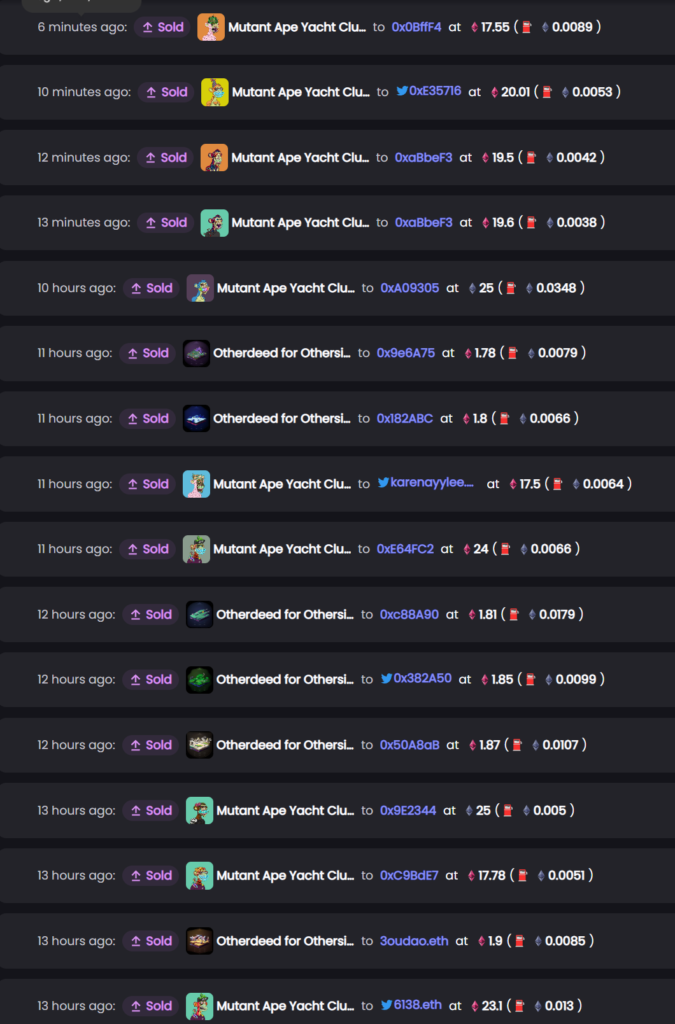Open the Mutant Ape thumbnail sold to 0x0BffF4

(211, 27)
